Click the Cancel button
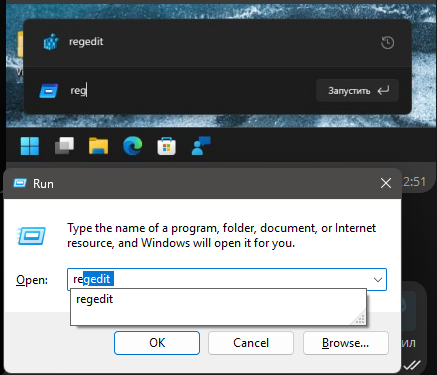Screen dimensions: 437x375 click(251, 343)
